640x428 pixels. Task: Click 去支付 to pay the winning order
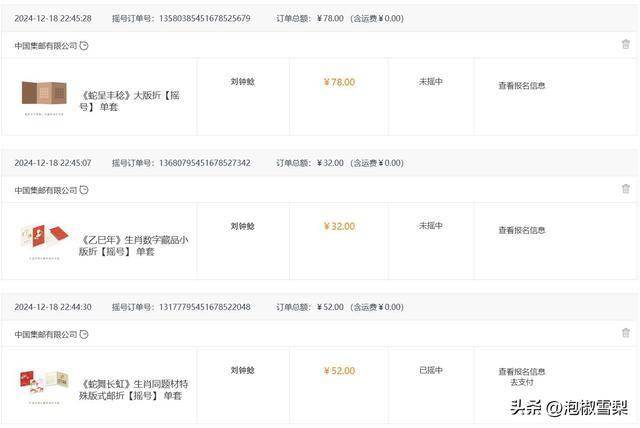click(522, 382)
